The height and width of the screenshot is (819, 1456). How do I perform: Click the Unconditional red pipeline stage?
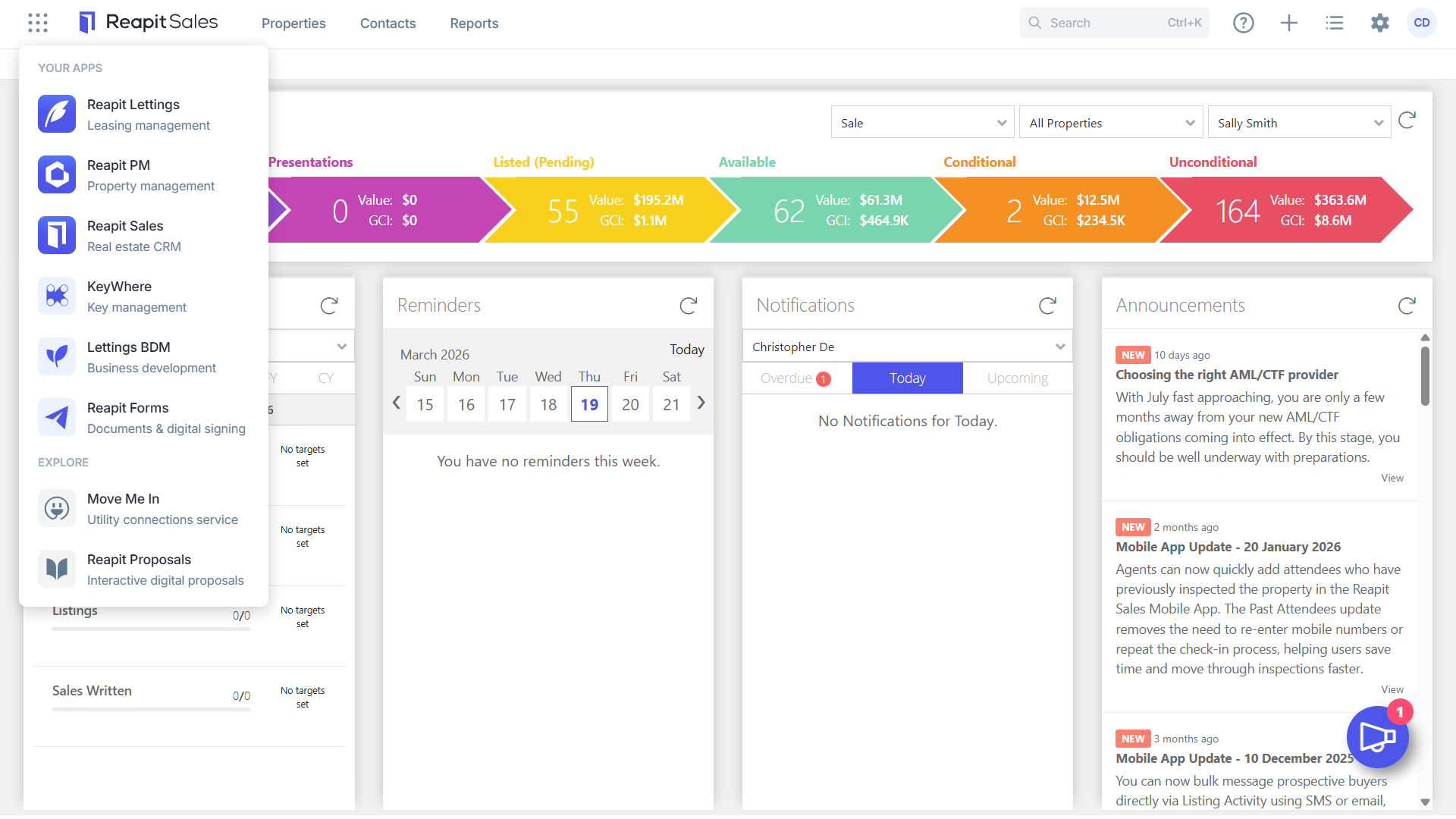tap(1285, 210)
